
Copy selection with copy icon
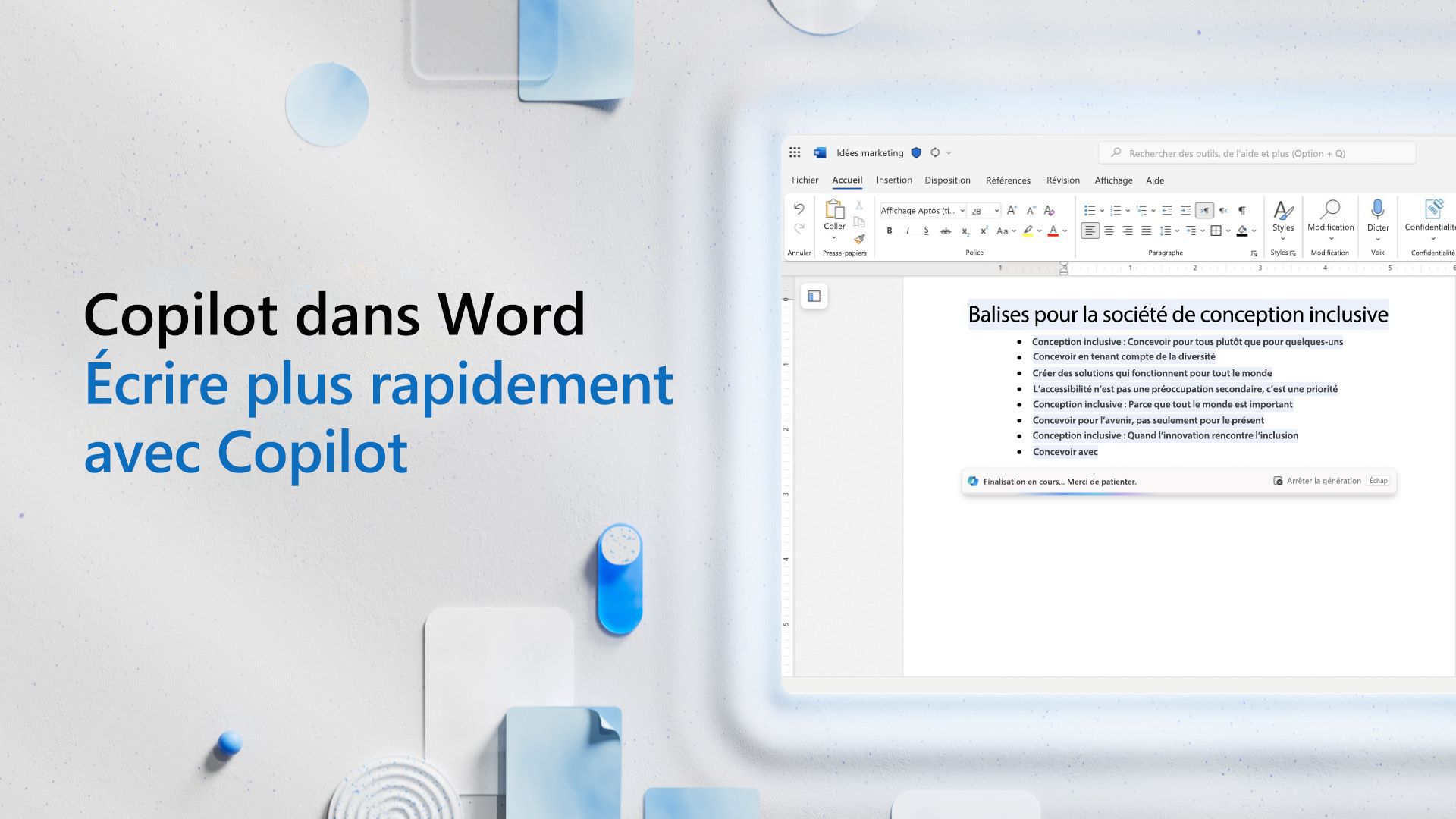click(x=859, y=222)
